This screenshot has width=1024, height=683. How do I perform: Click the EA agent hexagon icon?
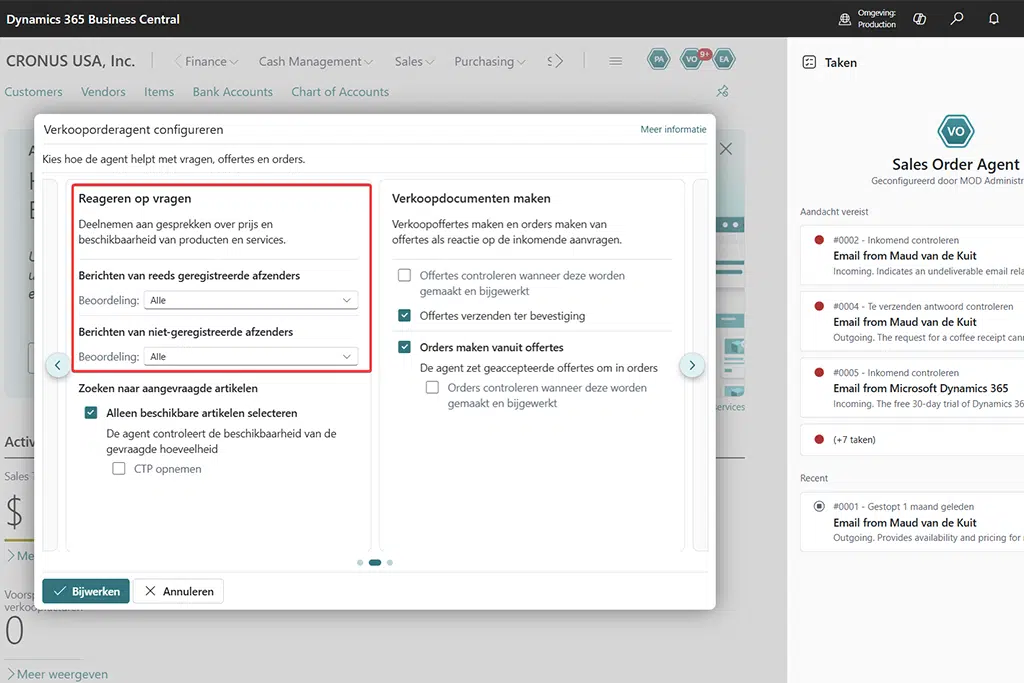point(724,59)
